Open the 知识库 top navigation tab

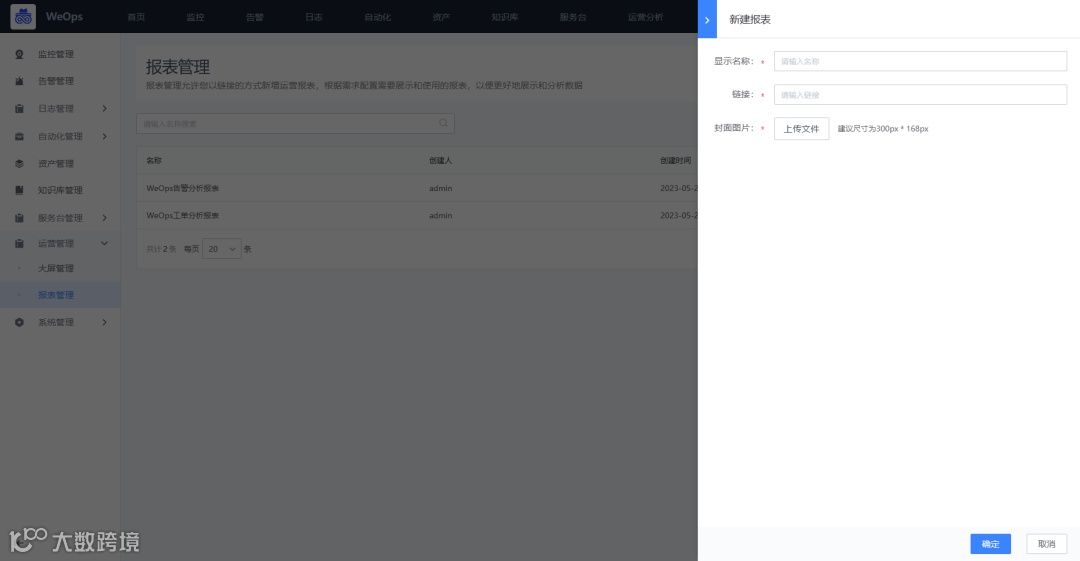(505, 17)
